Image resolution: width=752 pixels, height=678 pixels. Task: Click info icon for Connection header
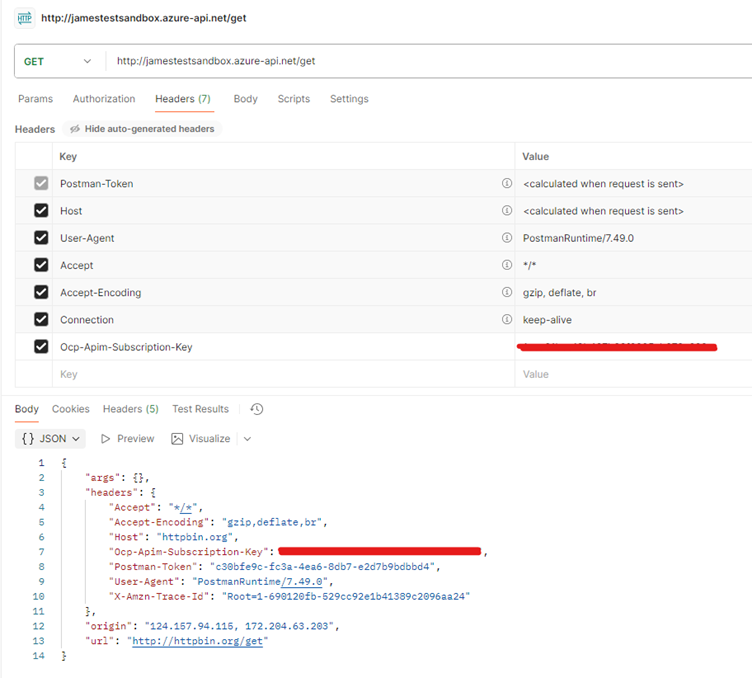coord(507,319)
